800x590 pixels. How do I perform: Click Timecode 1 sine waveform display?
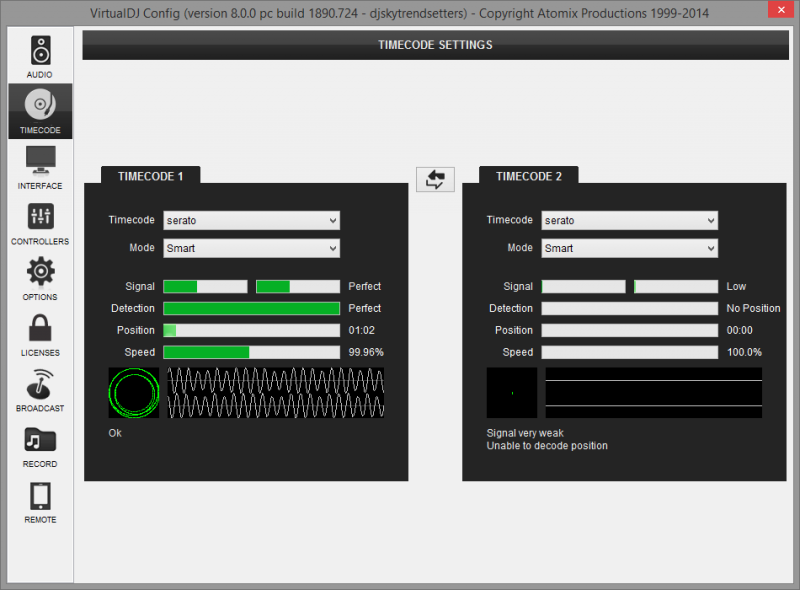click(x=276, y=393)
